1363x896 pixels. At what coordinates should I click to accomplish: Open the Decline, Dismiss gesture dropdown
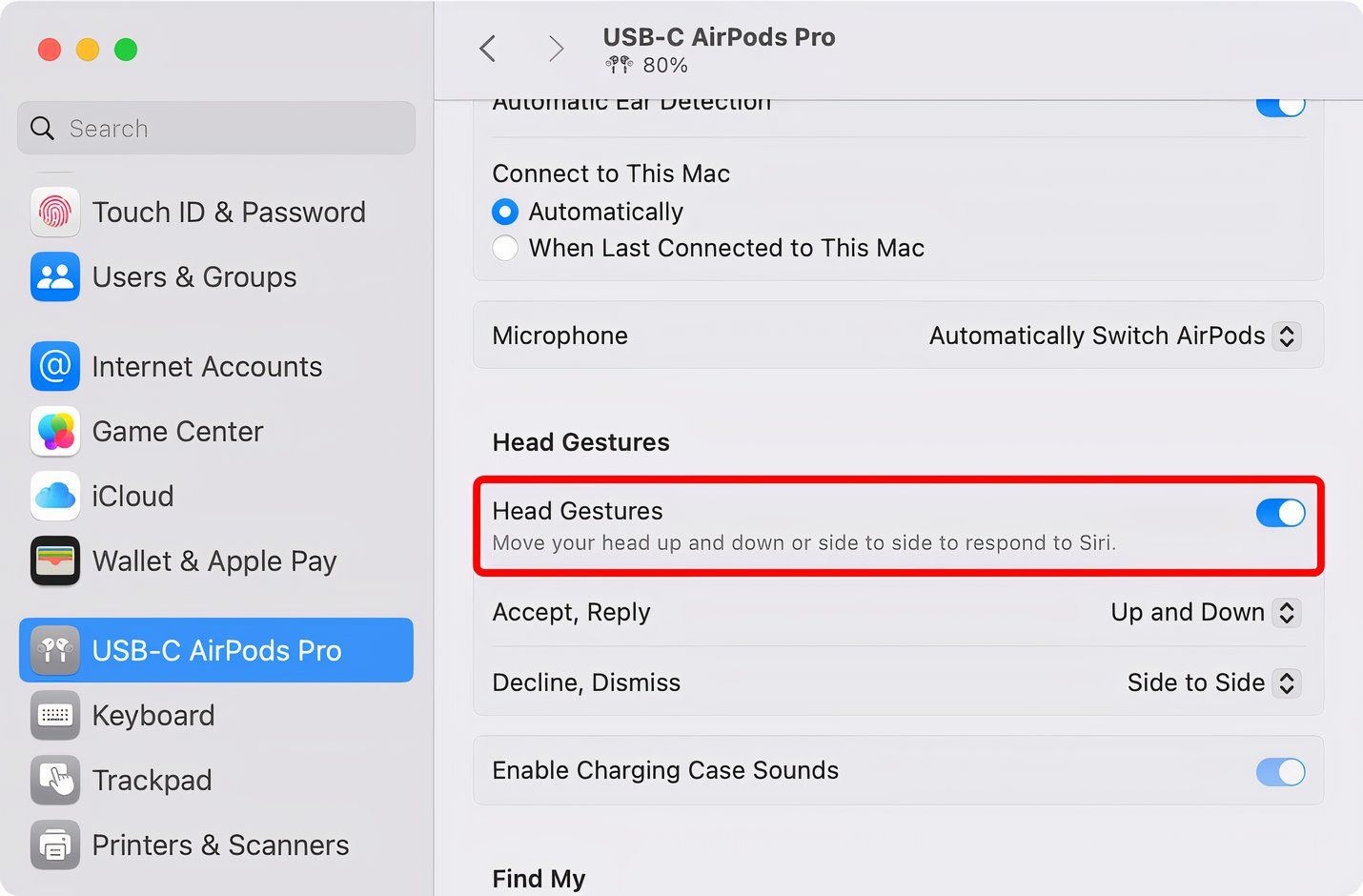[x=1286, y=682]
